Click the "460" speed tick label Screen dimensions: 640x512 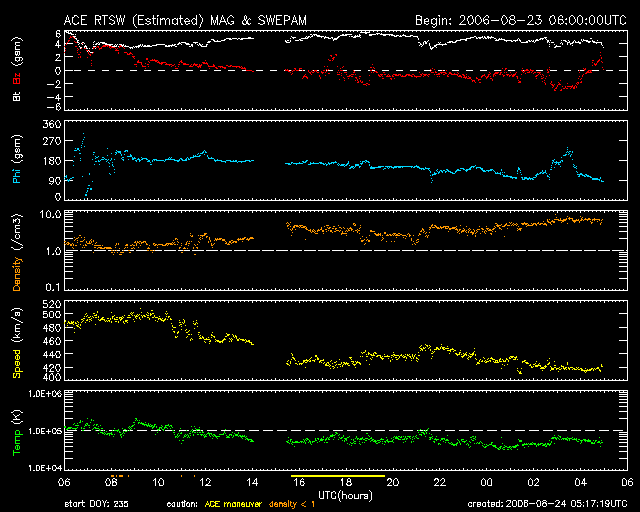[x=52, y=341]
